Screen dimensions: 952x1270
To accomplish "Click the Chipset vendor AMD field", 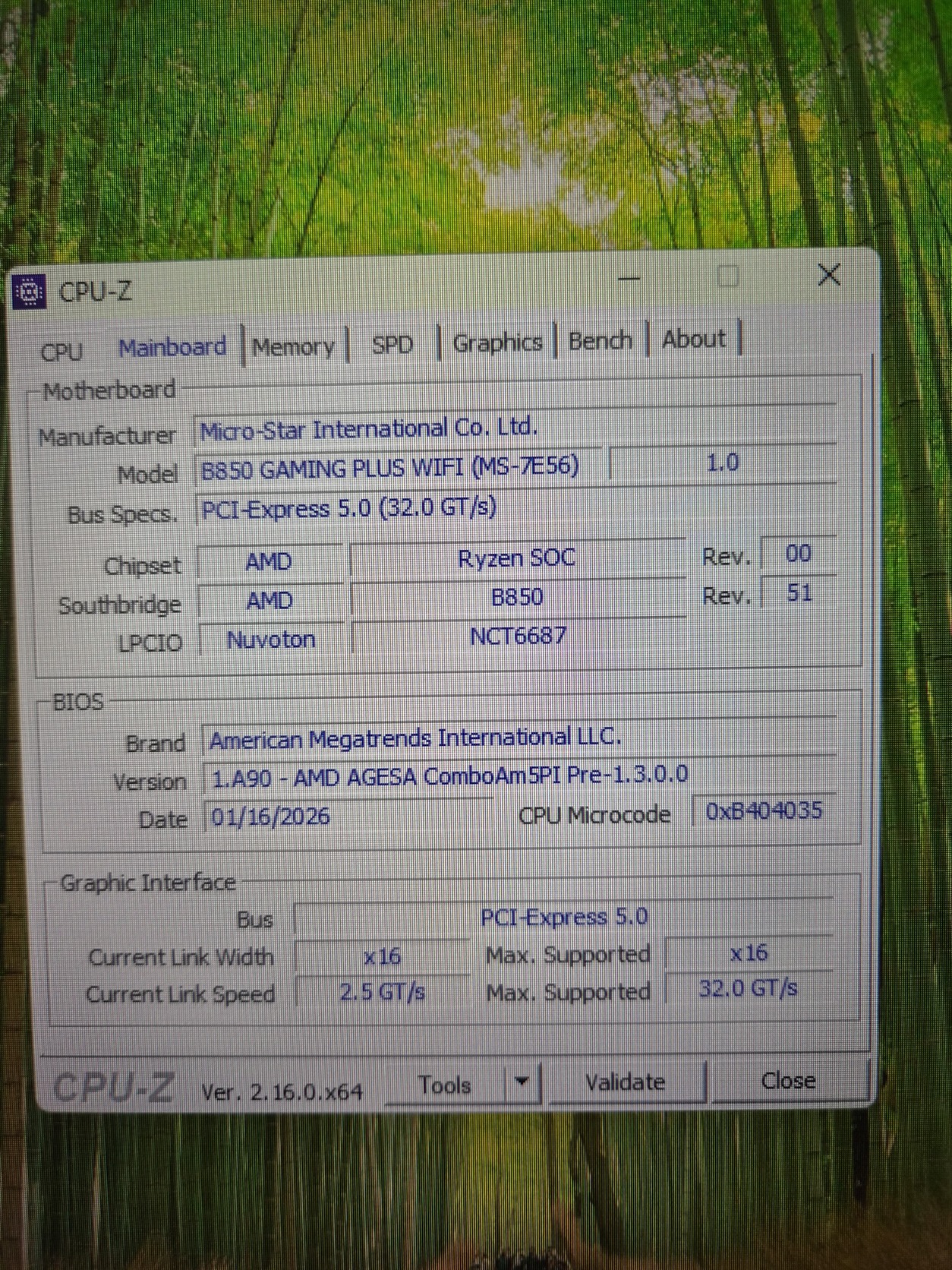I will [270, 561].
